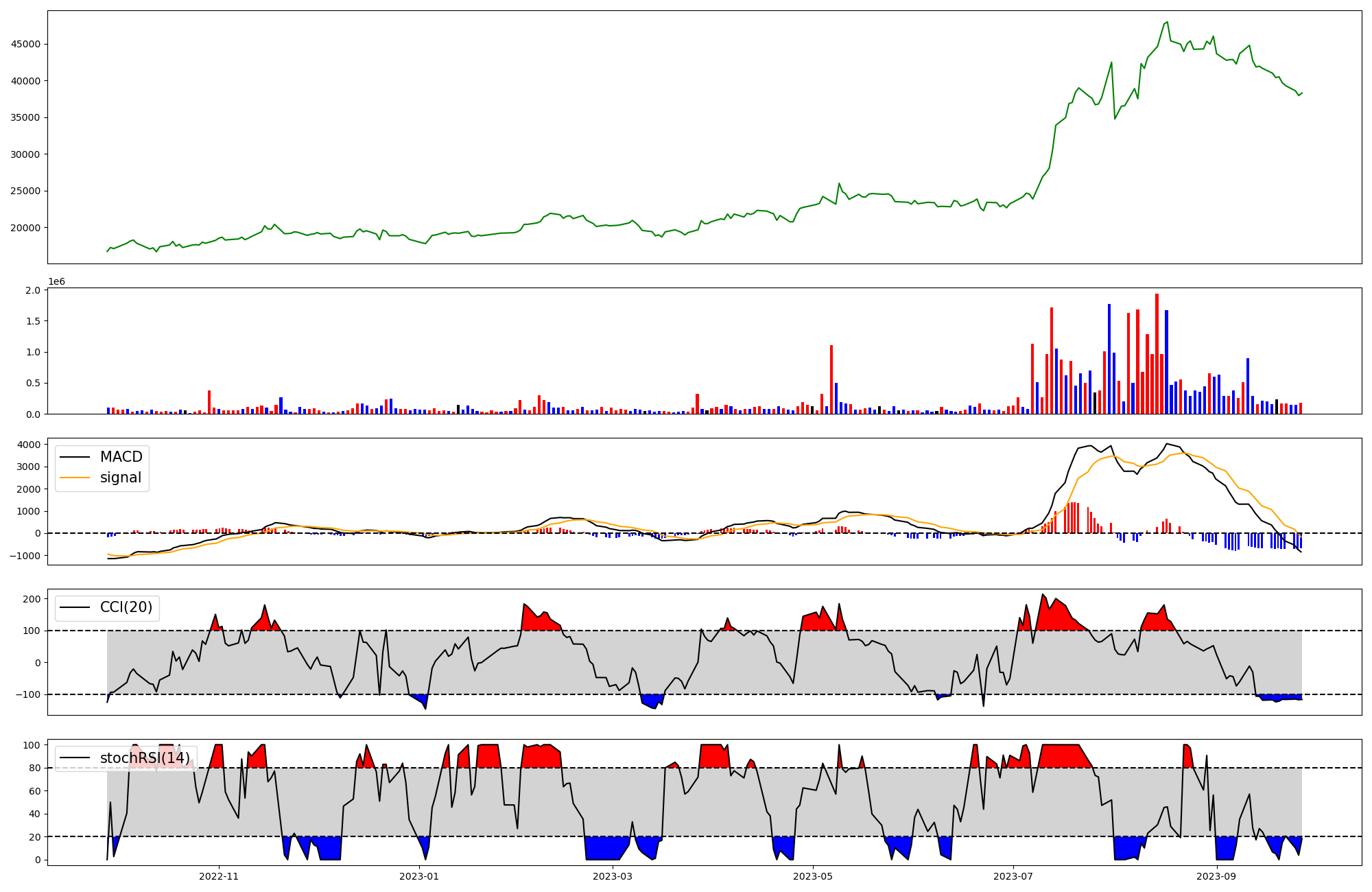Click the black MACD legend line sample
The width and height of the screenshot is (1372, 892).
point(75,457)
